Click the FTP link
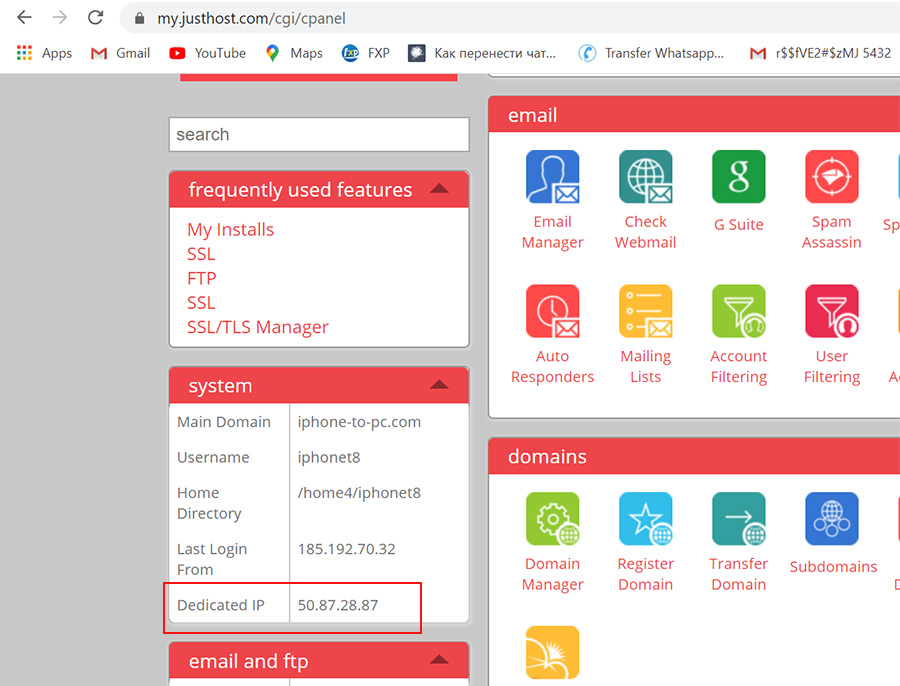 (x=201, y=278)
